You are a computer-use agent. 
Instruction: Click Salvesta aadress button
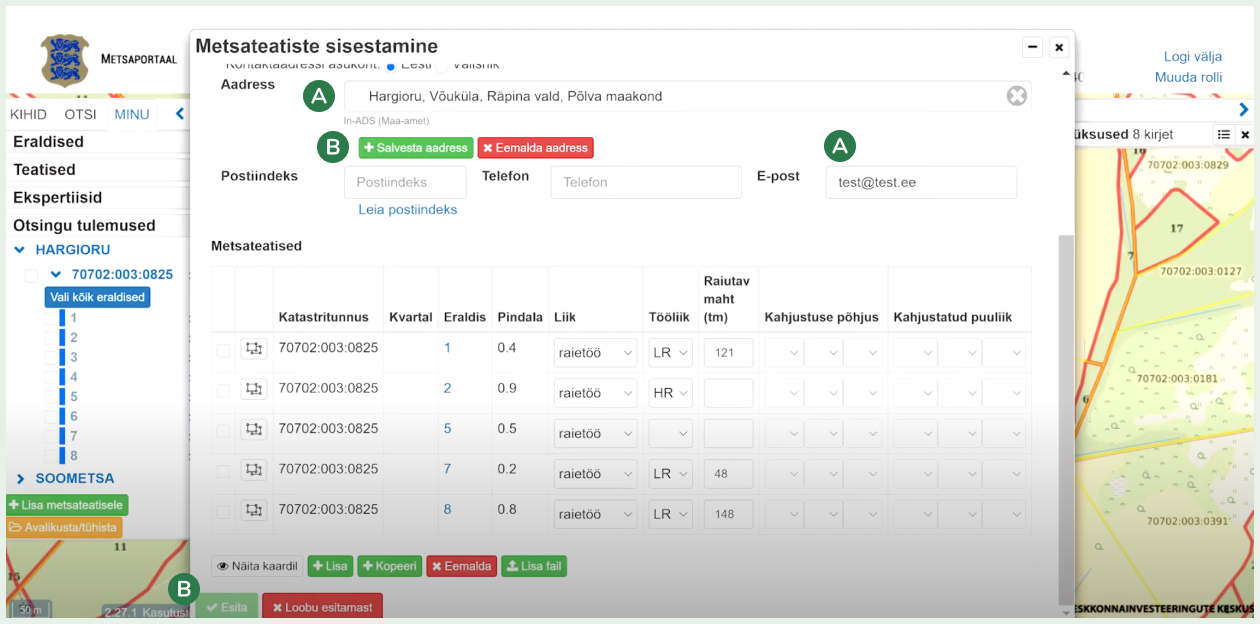[416, 148]
